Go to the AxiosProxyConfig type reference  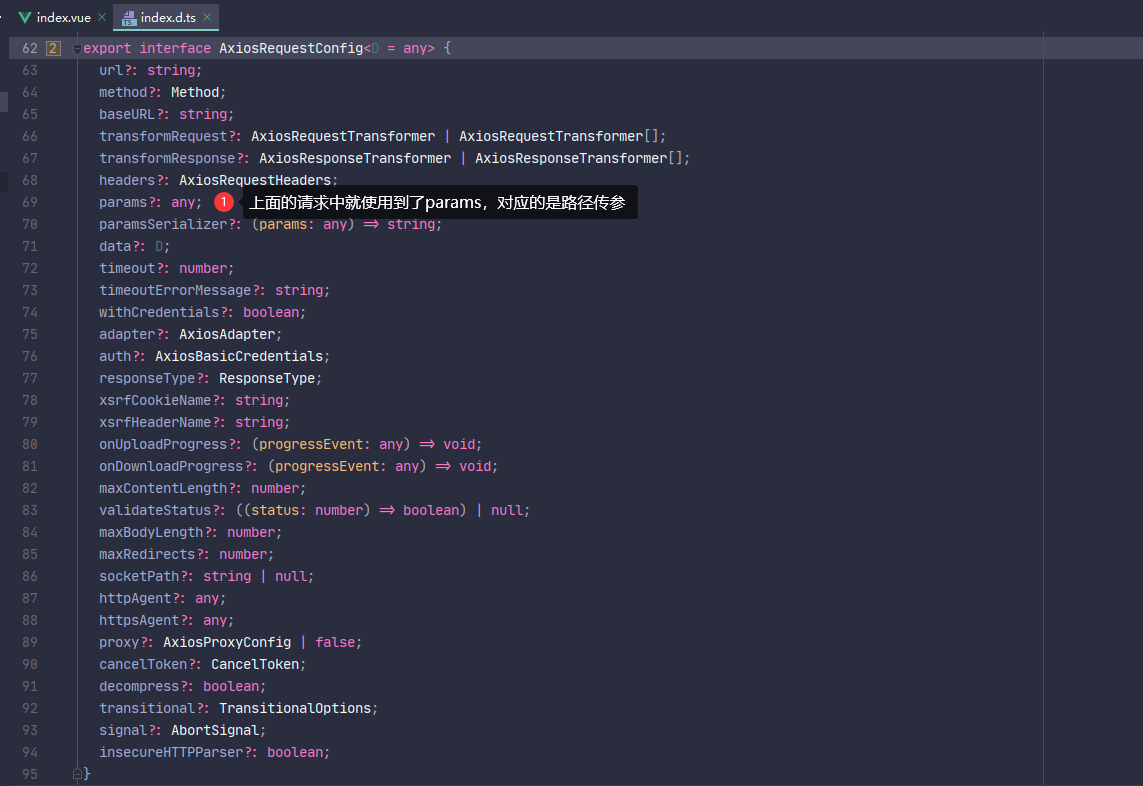pyautogui.click(x=227, y=642)
